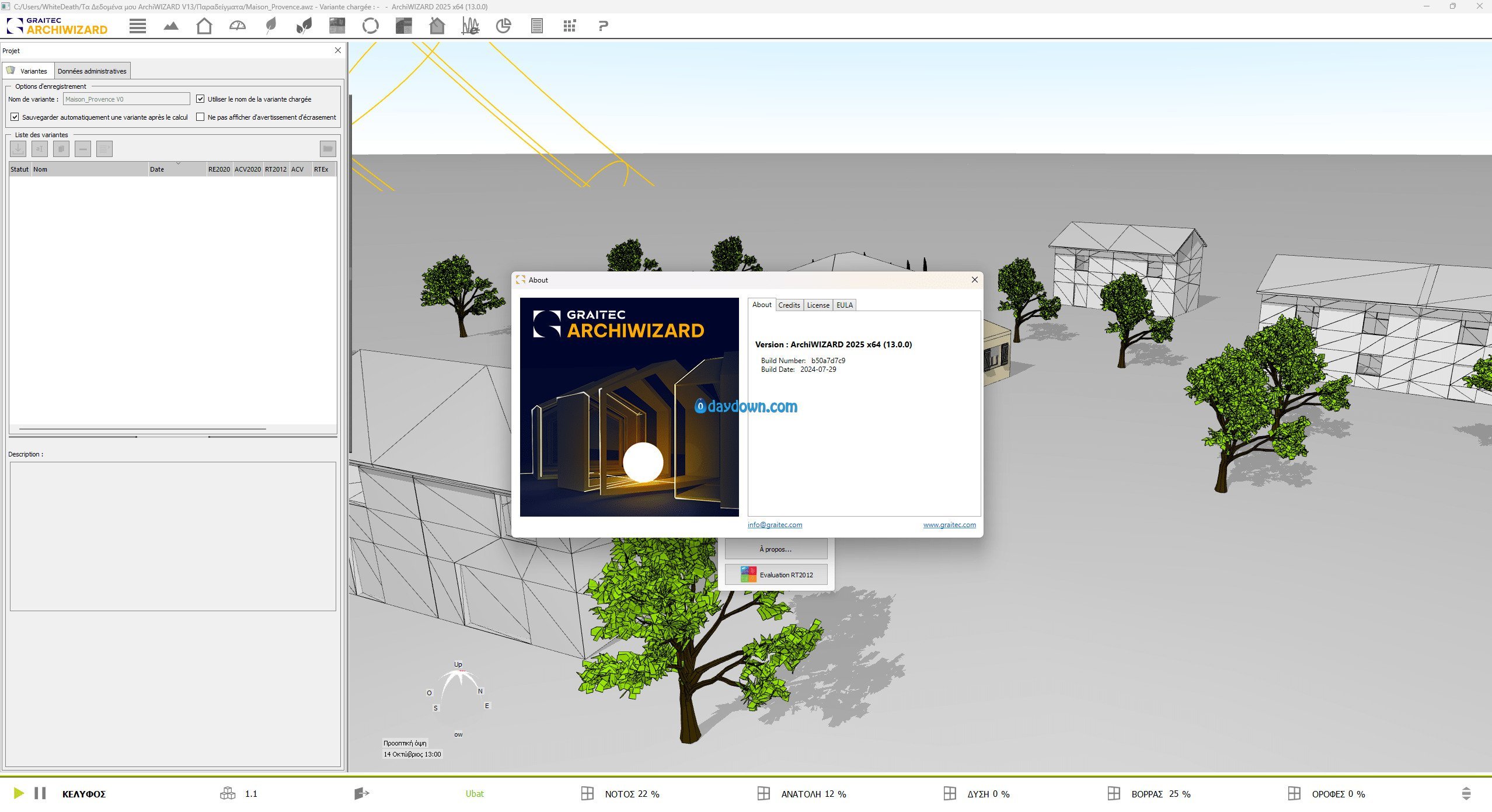Screen dimensions: 1492x812
Task: Click the Statut column header
Action: [20, 169]
